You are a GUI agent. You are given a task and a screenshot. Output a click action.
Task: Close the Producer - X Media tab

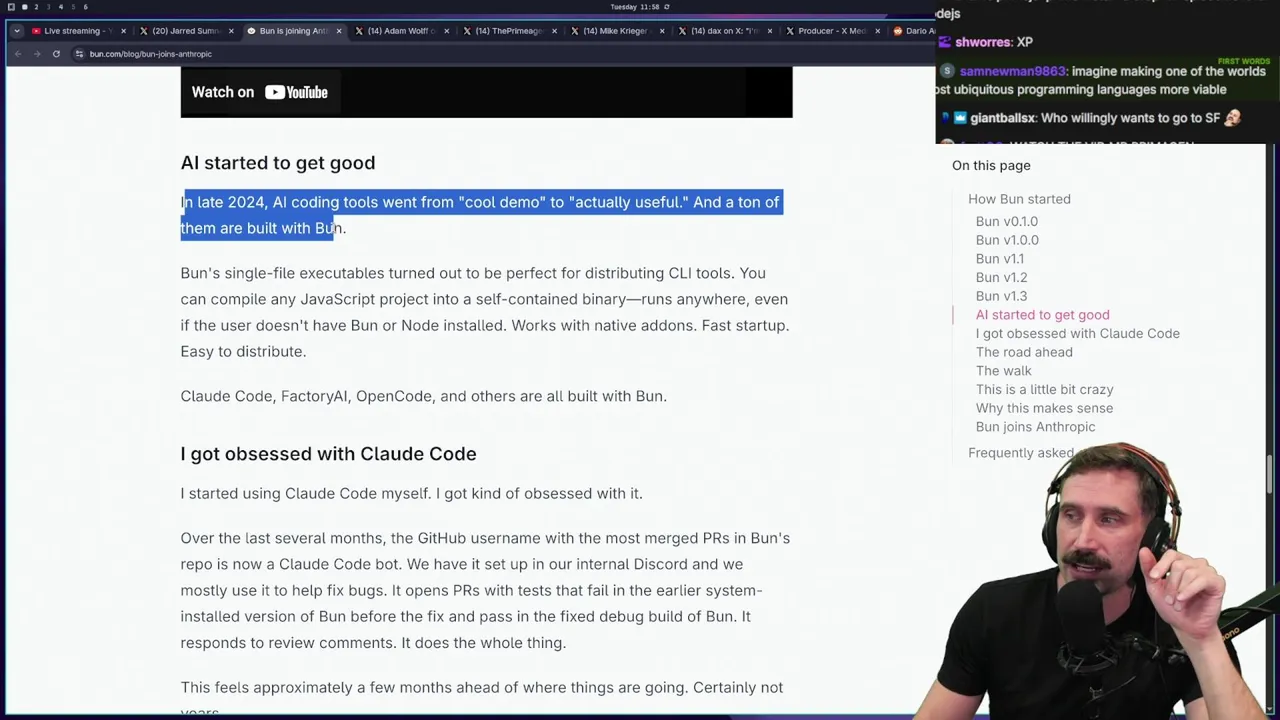(878, 31)
